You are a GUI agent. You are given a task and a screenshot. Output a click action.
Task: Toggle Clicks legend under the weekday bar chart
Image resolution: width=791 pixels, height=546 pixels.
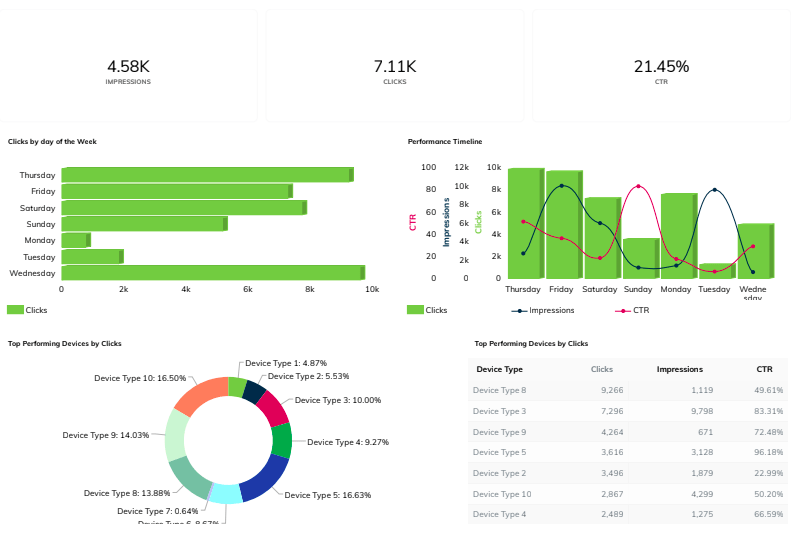click(28, 310)
